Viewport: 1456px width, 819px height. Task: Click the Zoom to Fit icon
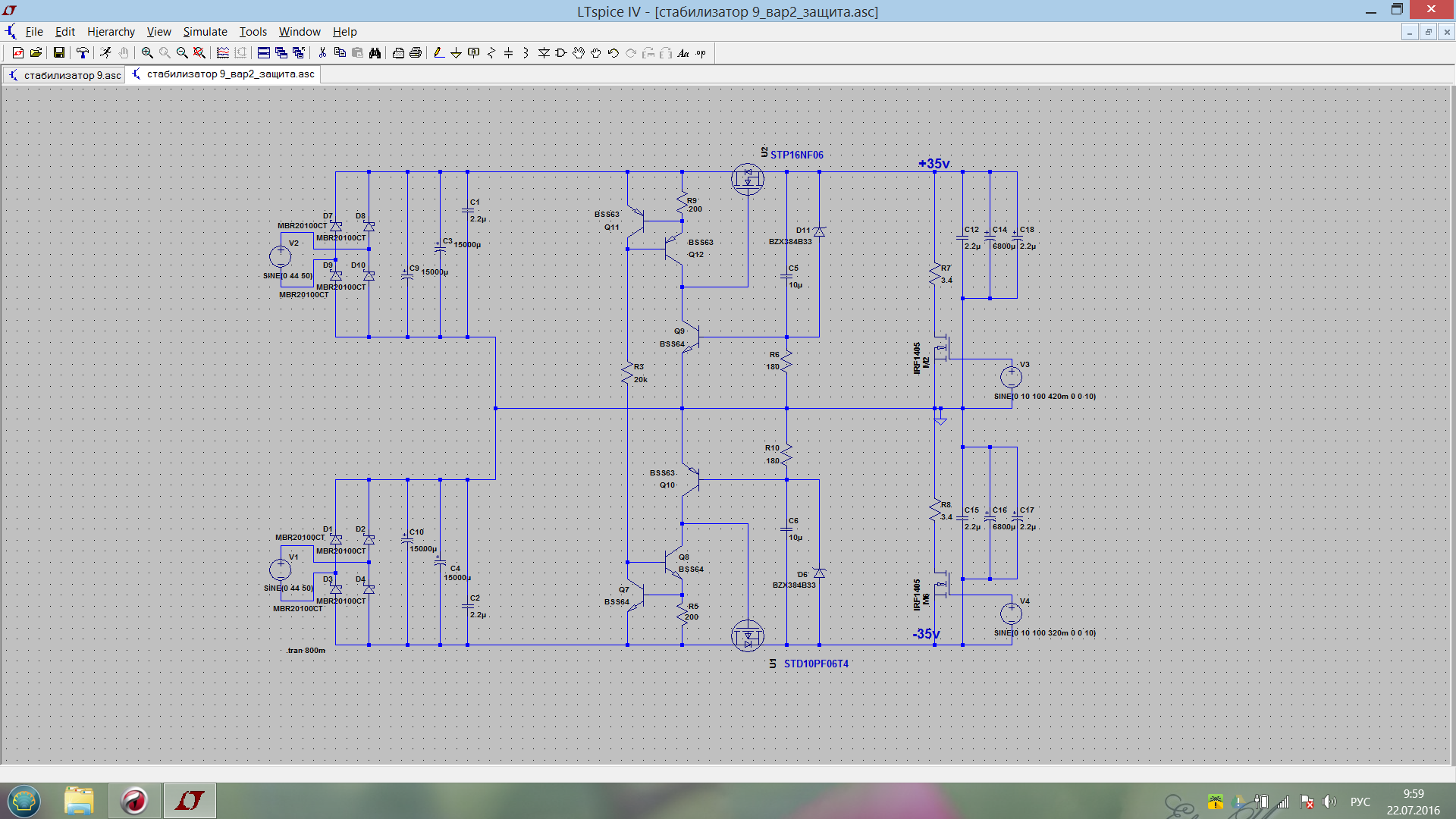coord(199,53)
